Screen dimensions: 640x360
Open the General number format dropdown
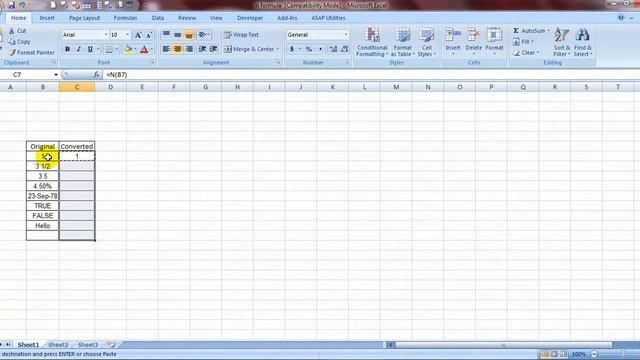tap(346, 35)
